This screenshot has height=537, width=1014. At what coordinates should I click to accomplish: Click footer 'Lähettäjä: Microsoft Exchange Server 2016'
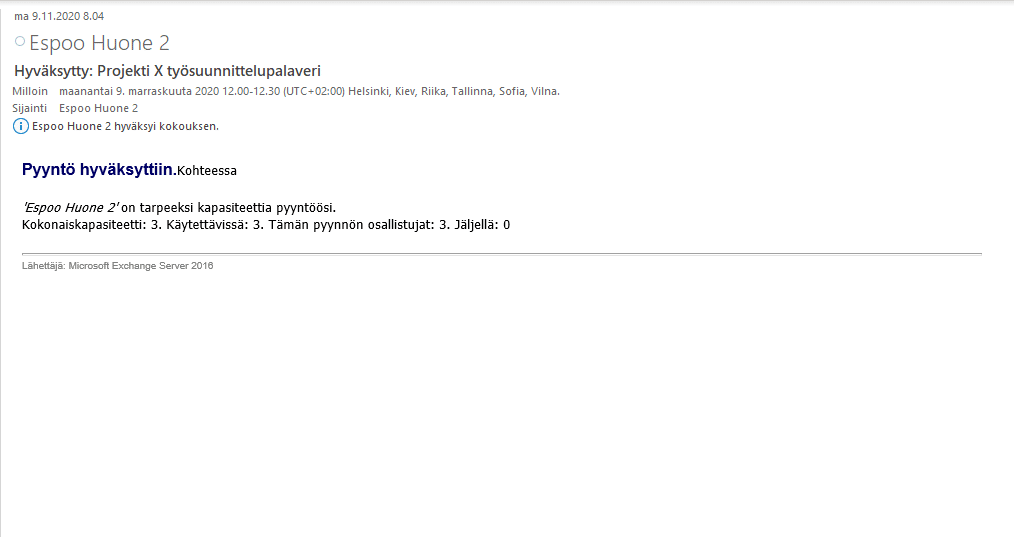coord(118,266)
